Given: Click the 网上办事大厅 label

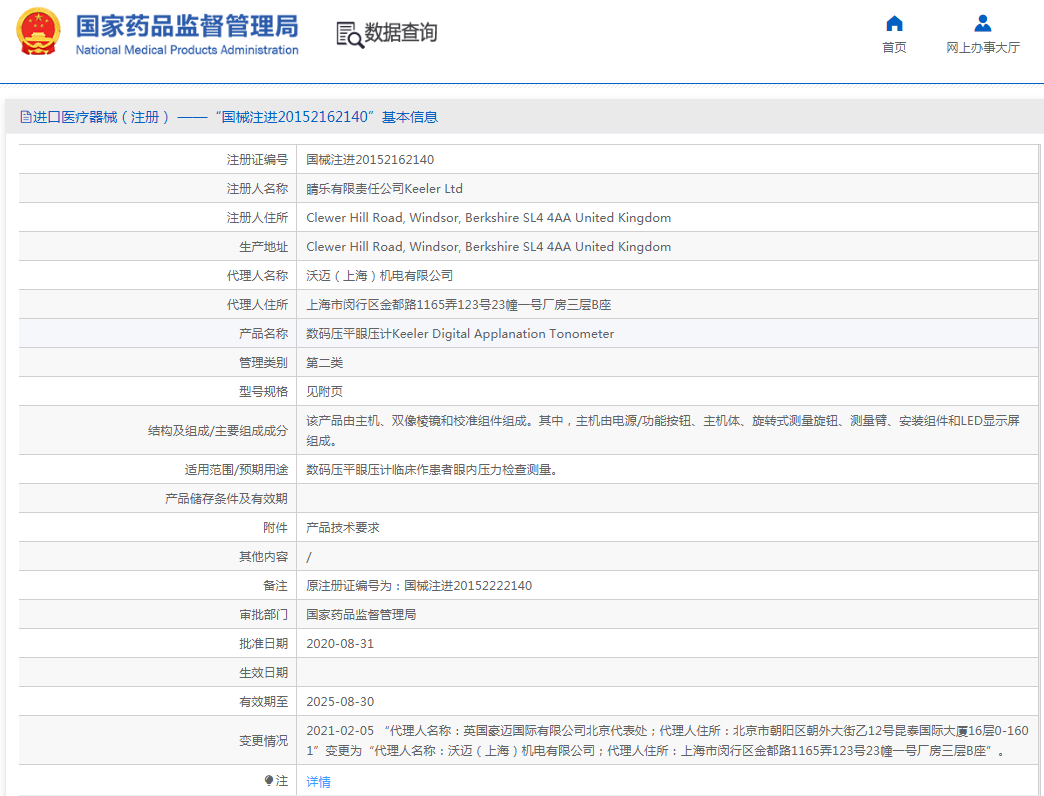Looking at the screenshot, I should click(983, 47).
